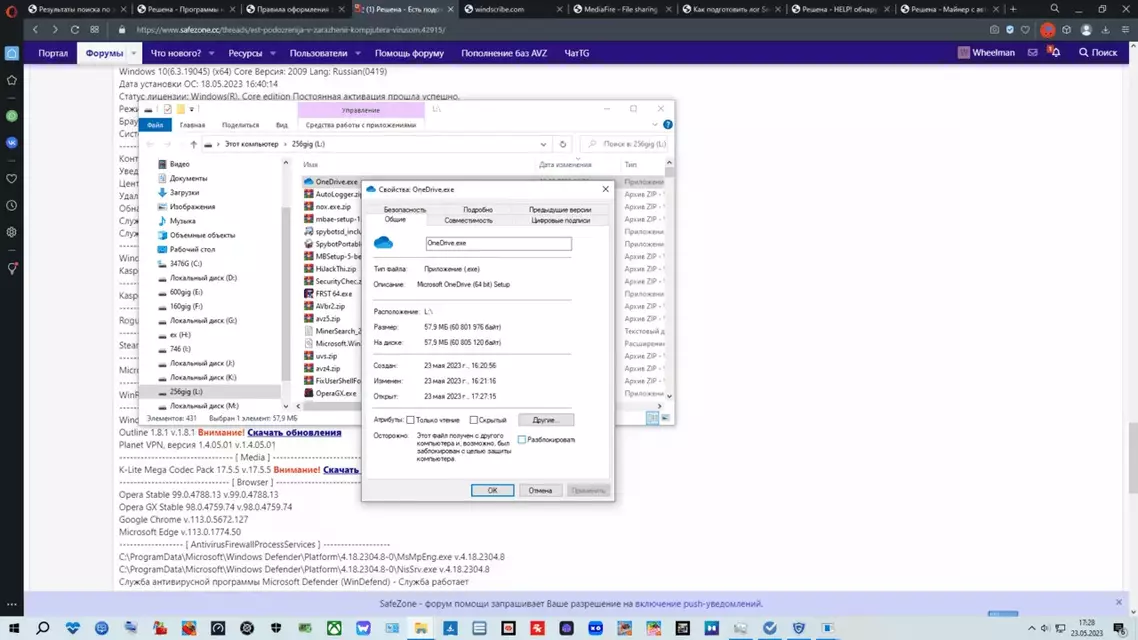1138x640 pixels.
Task: Expand the Пользователи menu arrow
Action: tap(358, 53)
